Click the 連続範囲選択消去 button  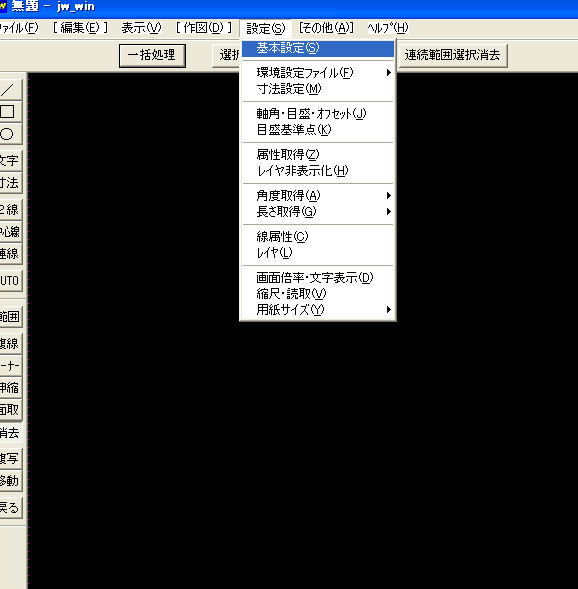(x=453, y=56)
